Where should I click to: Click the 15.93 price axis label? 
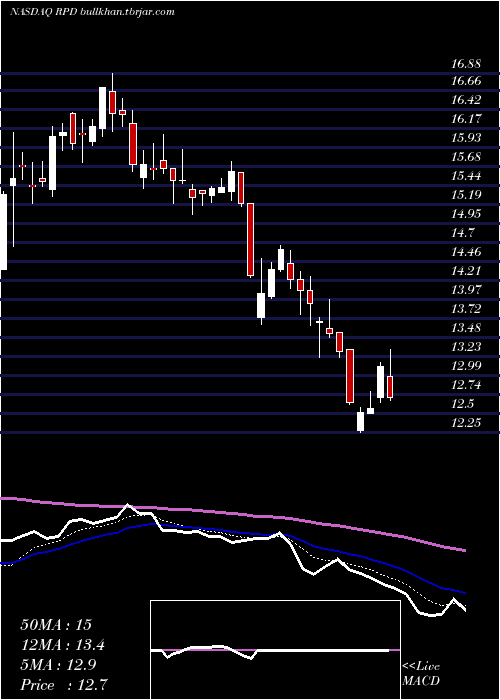coord(466,138)
